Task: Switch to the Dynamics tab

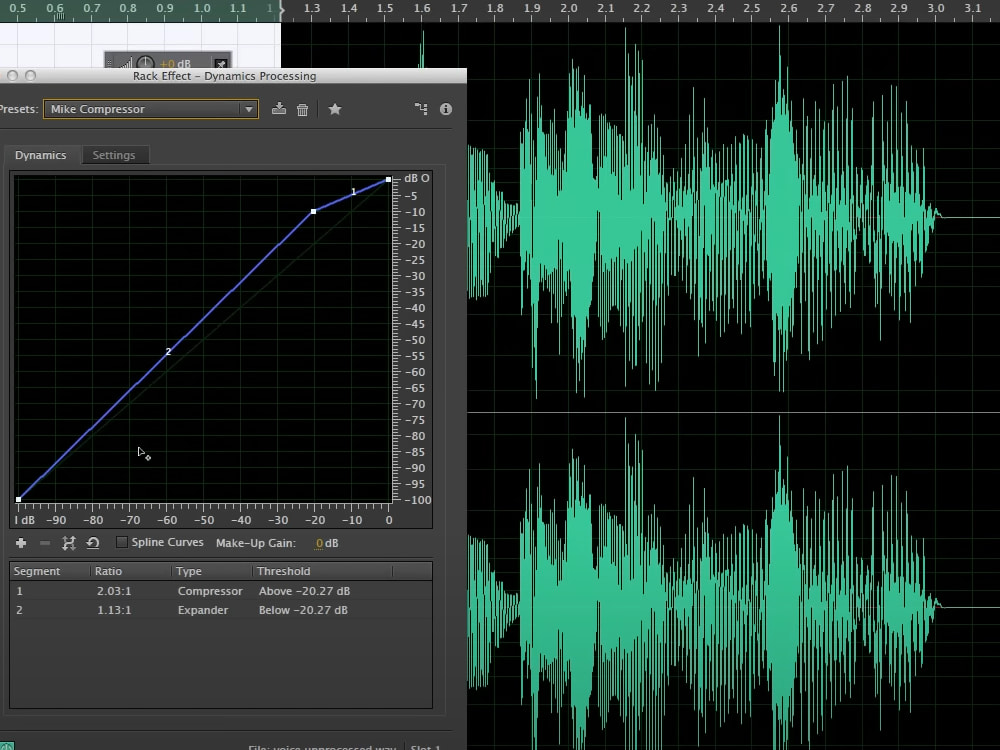Action: tap(41, 155)
